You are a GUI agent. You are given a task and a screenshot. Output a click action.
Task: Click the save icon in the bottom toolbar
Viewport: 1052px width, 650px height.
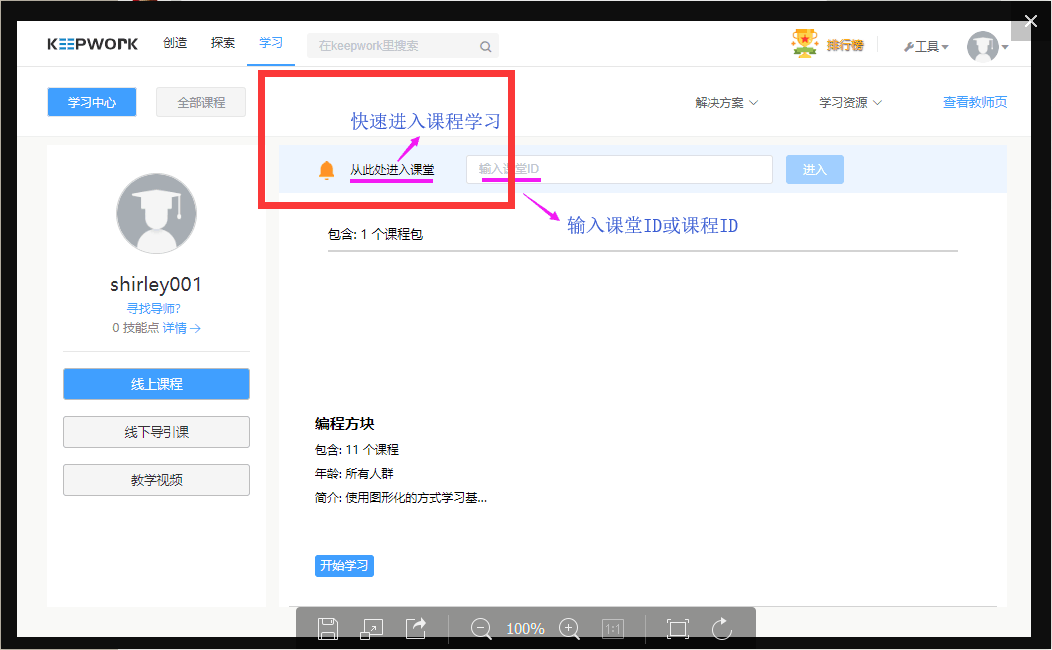(327, 628)
